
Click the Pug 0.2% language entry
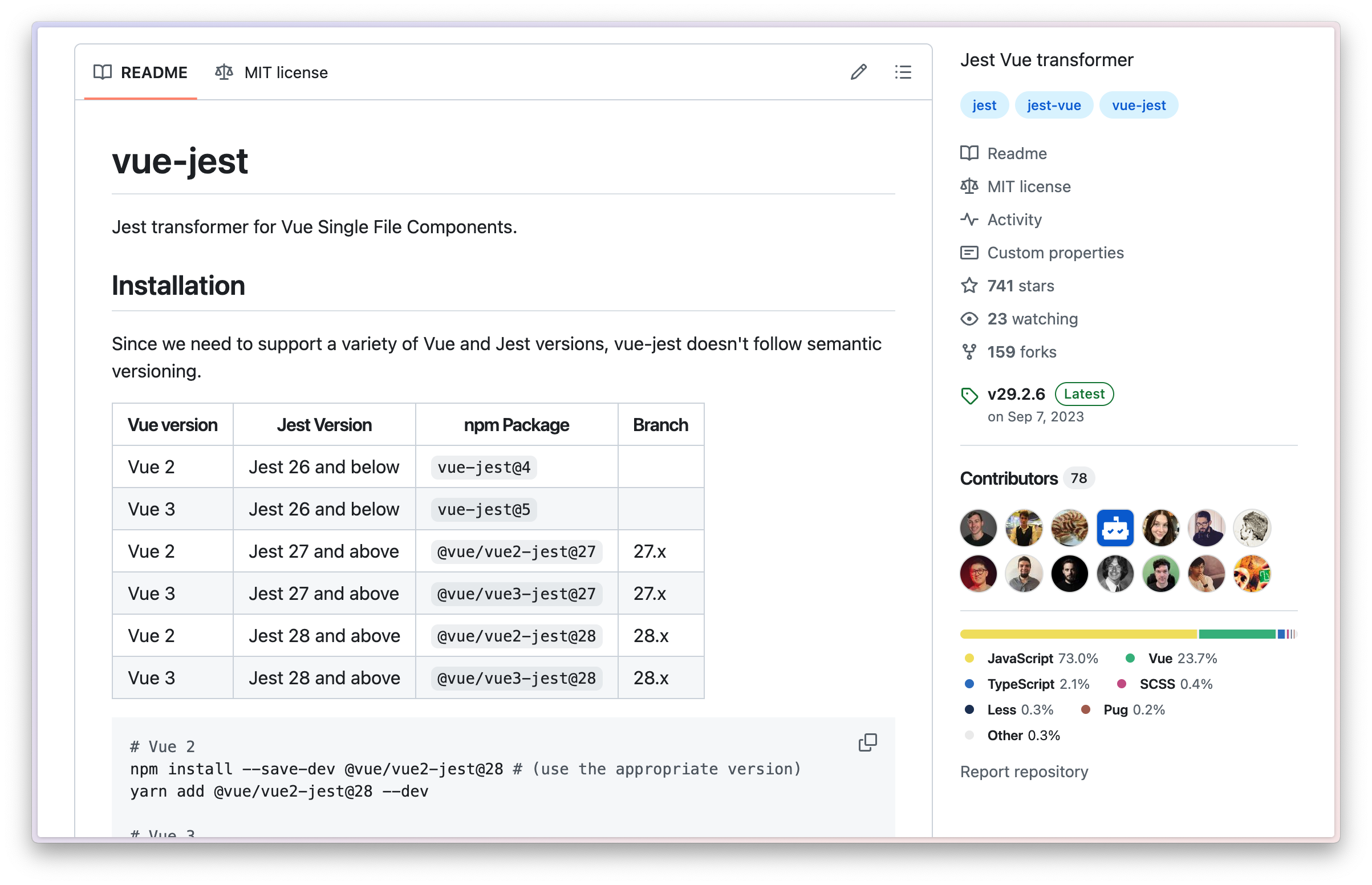tap(1122, 710)
